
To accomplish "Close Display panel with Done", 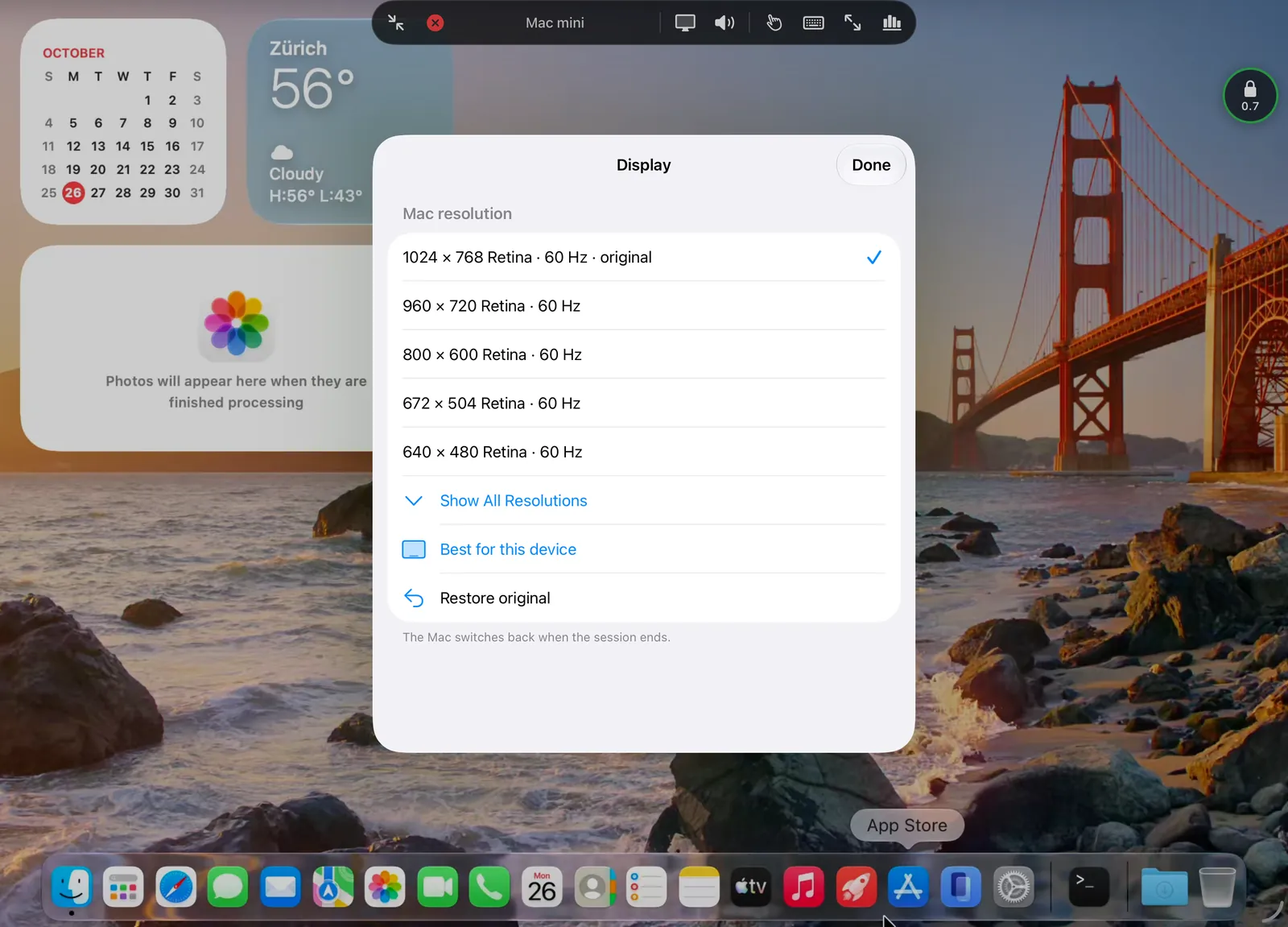I will point(871,165).
